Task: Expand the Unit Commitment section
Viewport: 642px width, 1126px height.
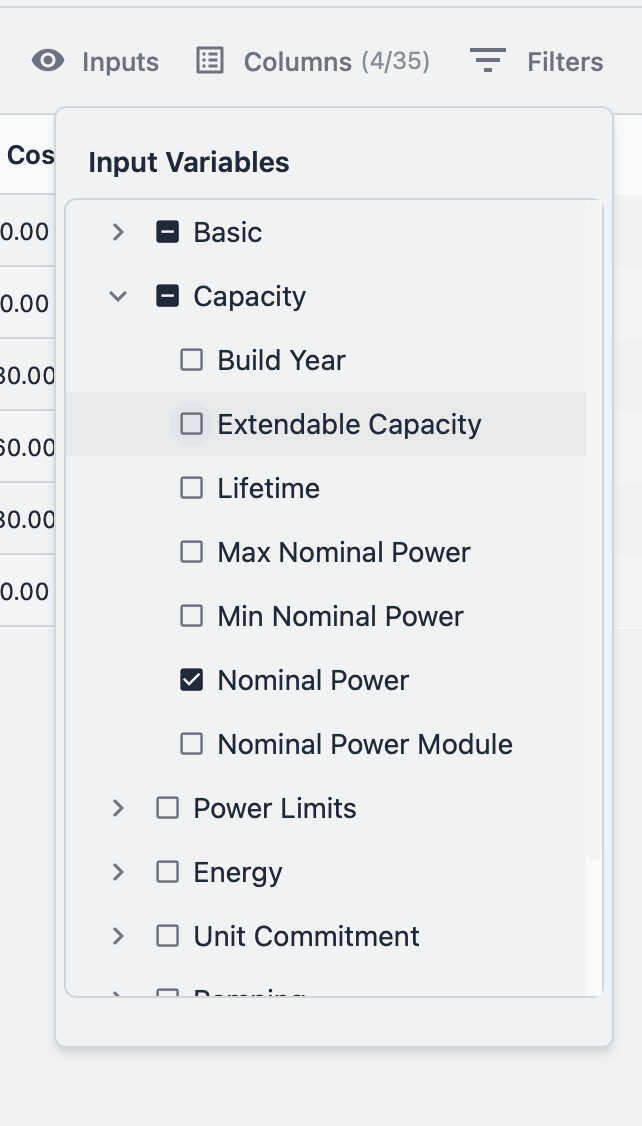Action: 117,935
